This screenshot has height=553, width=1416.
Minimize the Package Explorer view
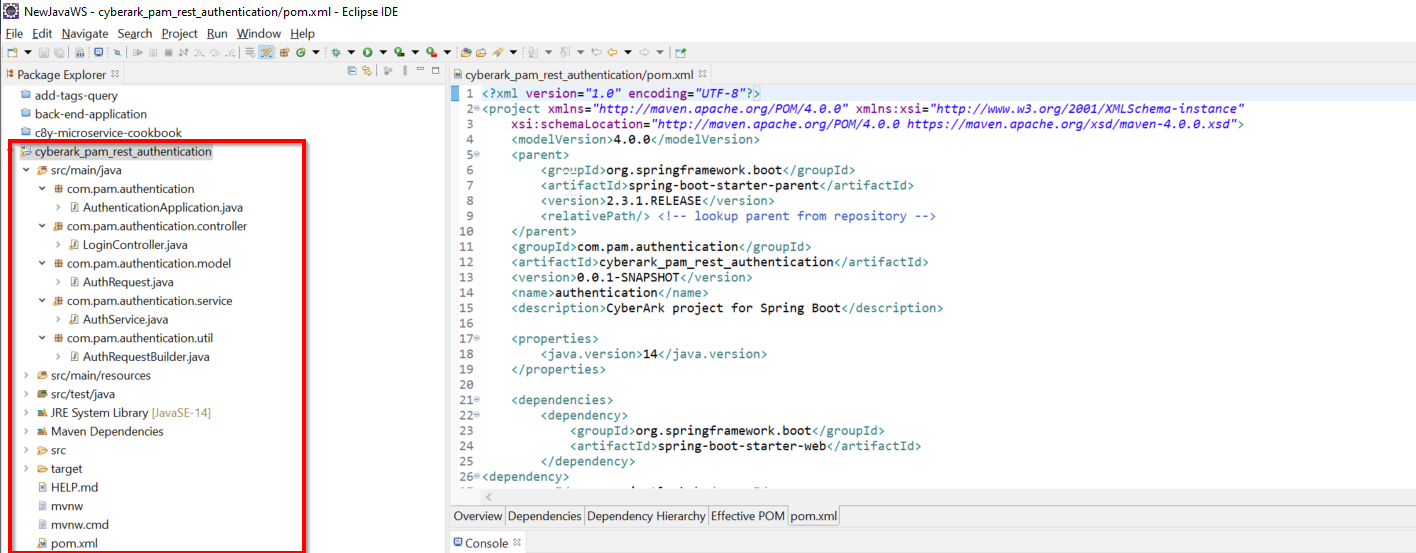[x=420, y=70]
